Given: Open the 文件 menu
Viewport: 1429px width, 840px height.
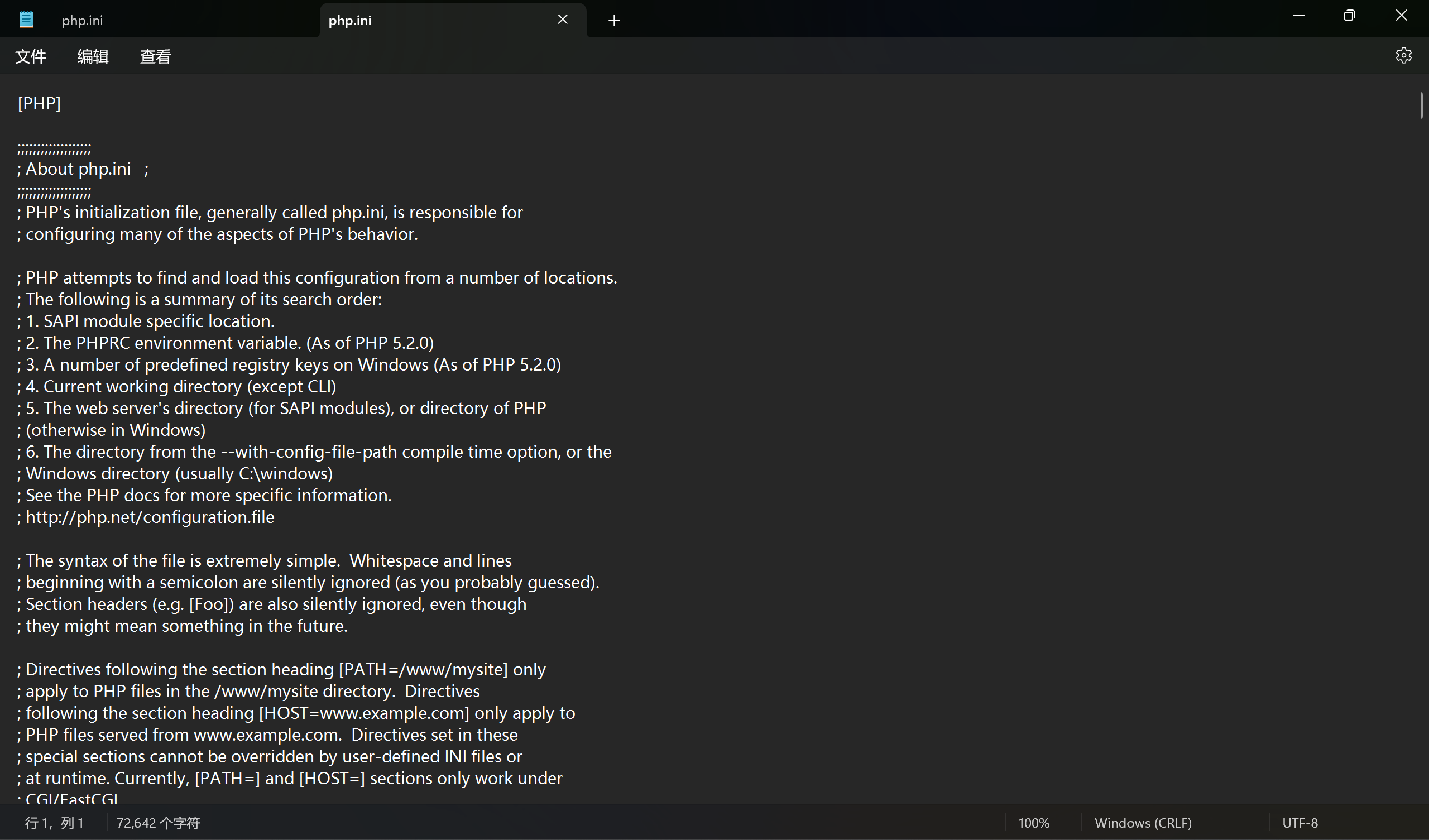Looking at the screenshot, I should pos(31,57).
